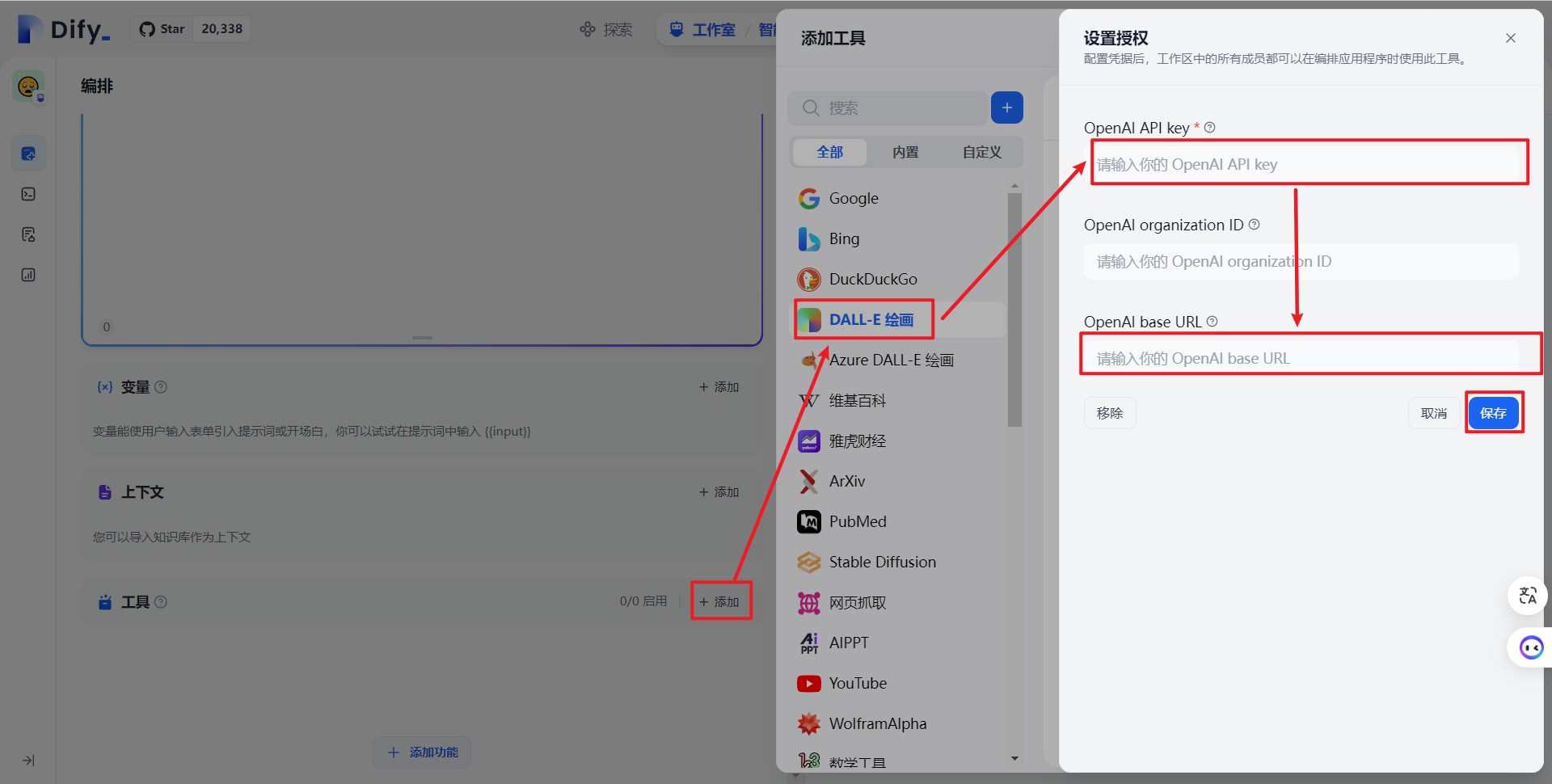Open the monitoring chart sidebar icon
This screenshot has width=1552, height=784.
28,275
